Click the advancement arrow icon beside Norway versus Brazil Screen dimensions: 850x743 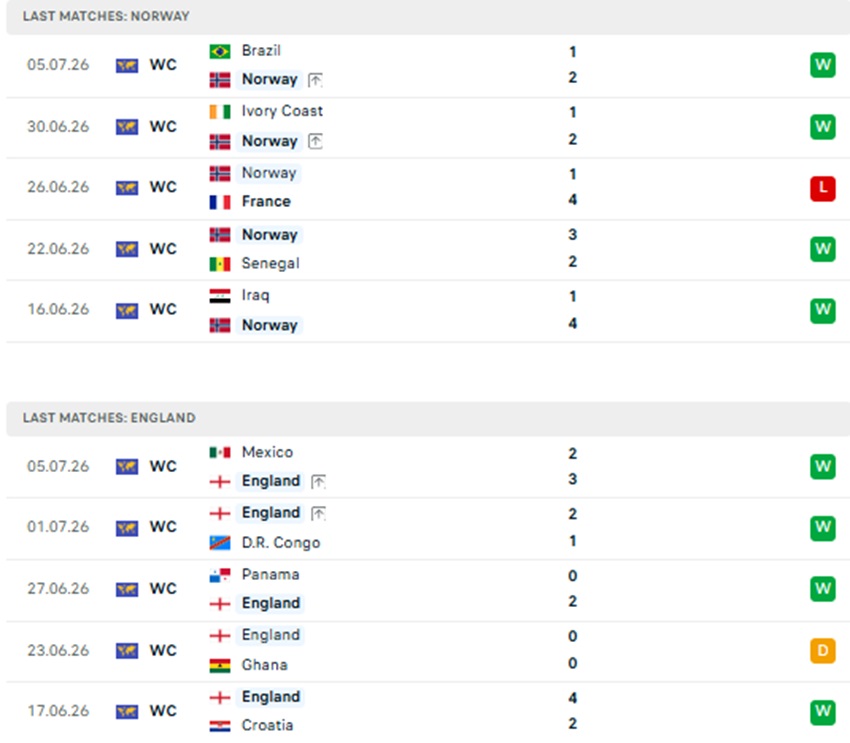coord(315,80)
